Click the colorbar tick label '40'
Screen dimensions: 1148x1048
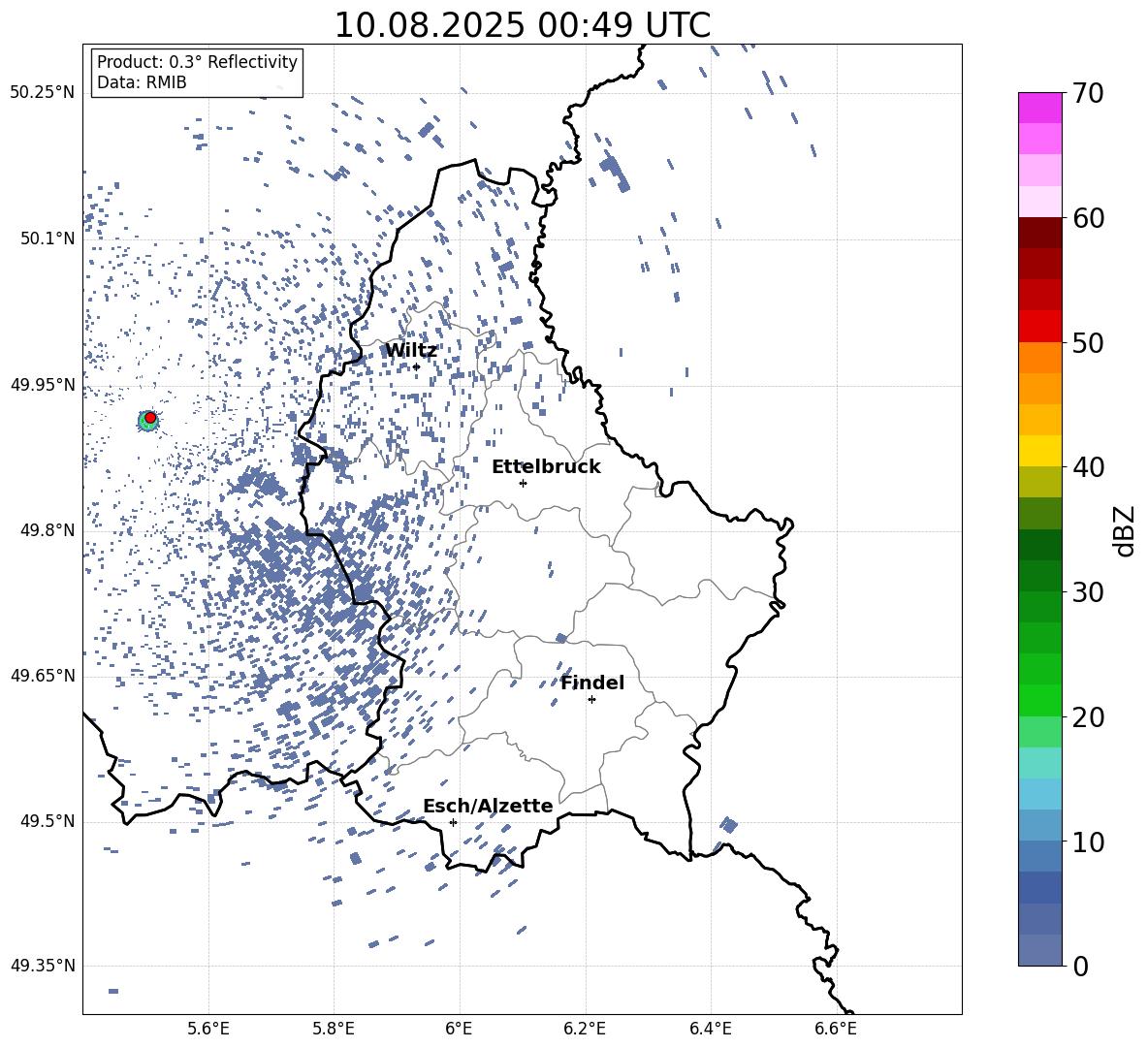[1088, 467]
